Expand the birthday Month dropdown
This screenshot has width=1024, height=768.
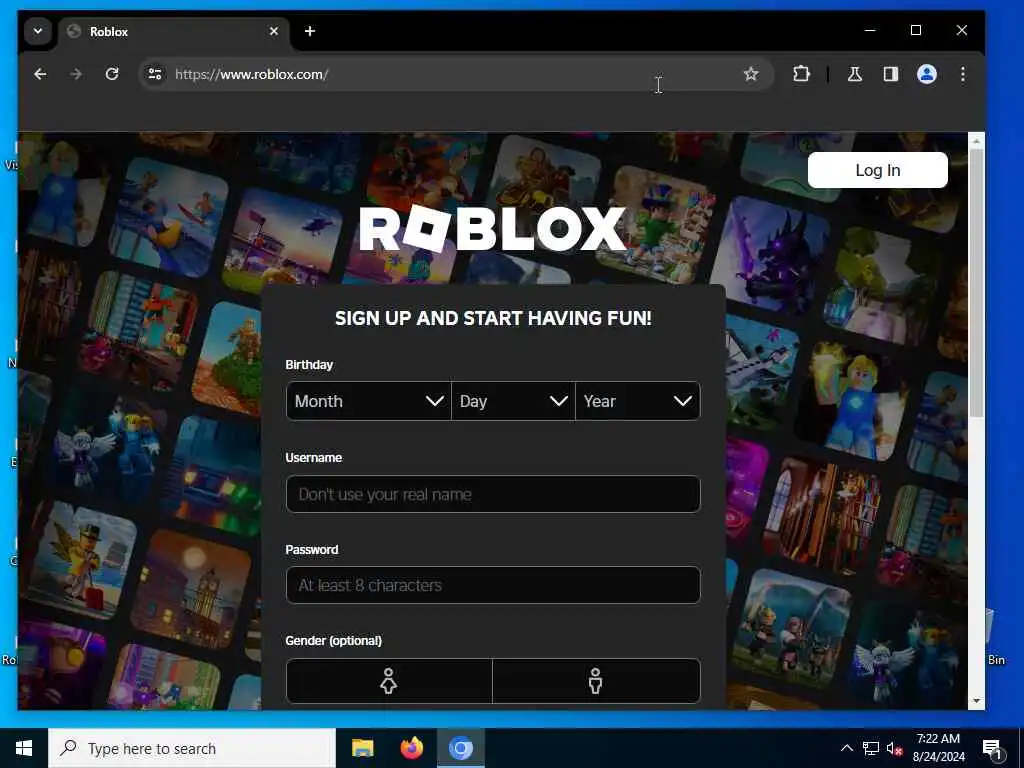pyautogui.click(x=368, y=401)
